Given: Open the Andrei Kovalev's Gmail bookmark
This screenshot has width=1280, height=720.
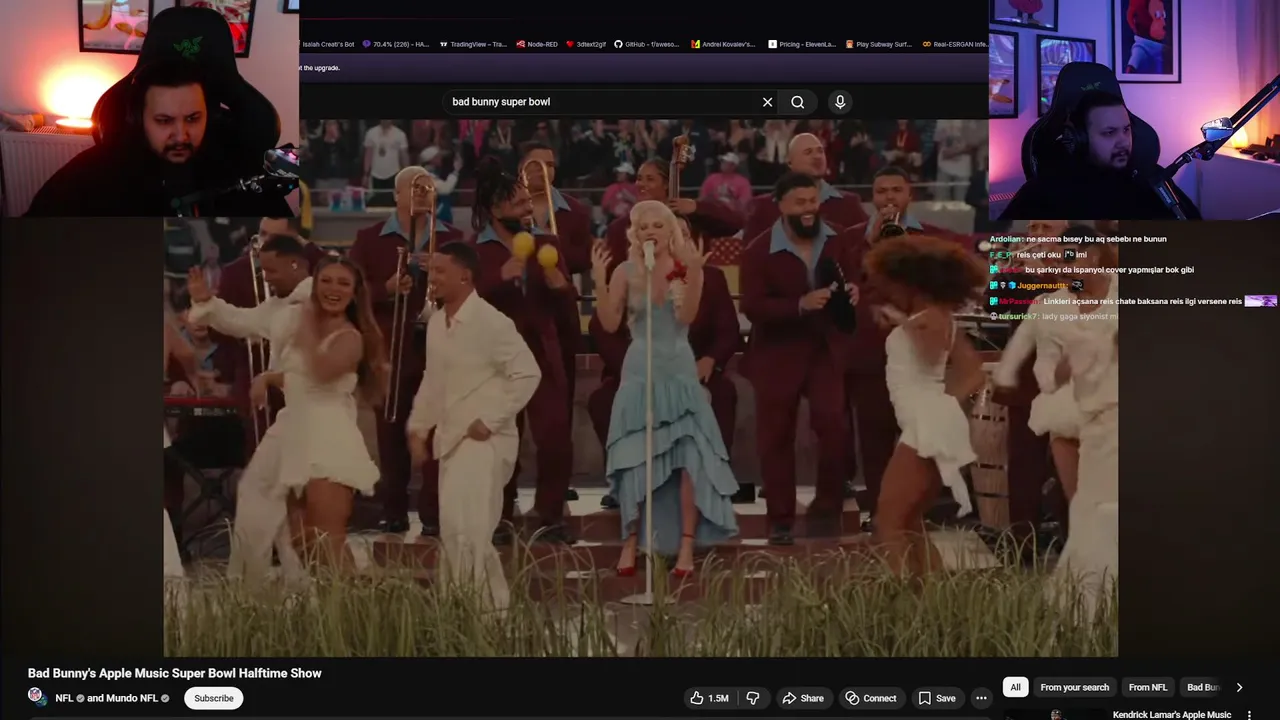Looking at the screenshot, I should 723,44.
